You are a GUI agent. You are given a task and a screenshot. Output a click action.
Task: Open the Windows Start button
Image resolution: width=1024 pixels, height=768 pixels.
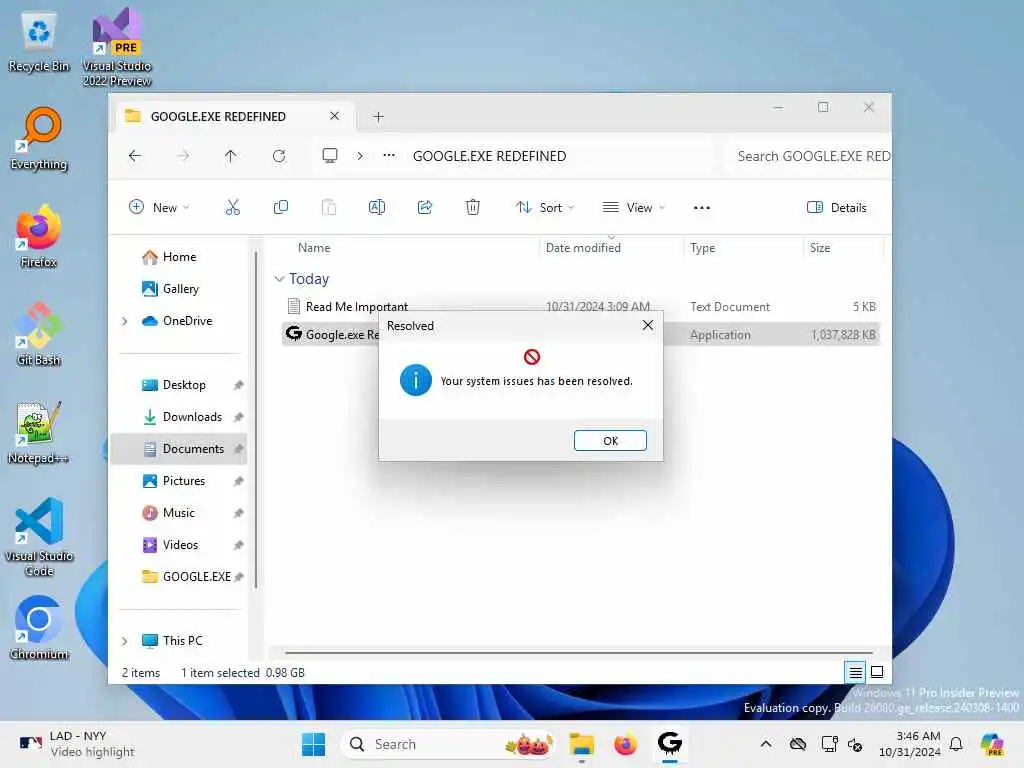click(x=313, y=744)
